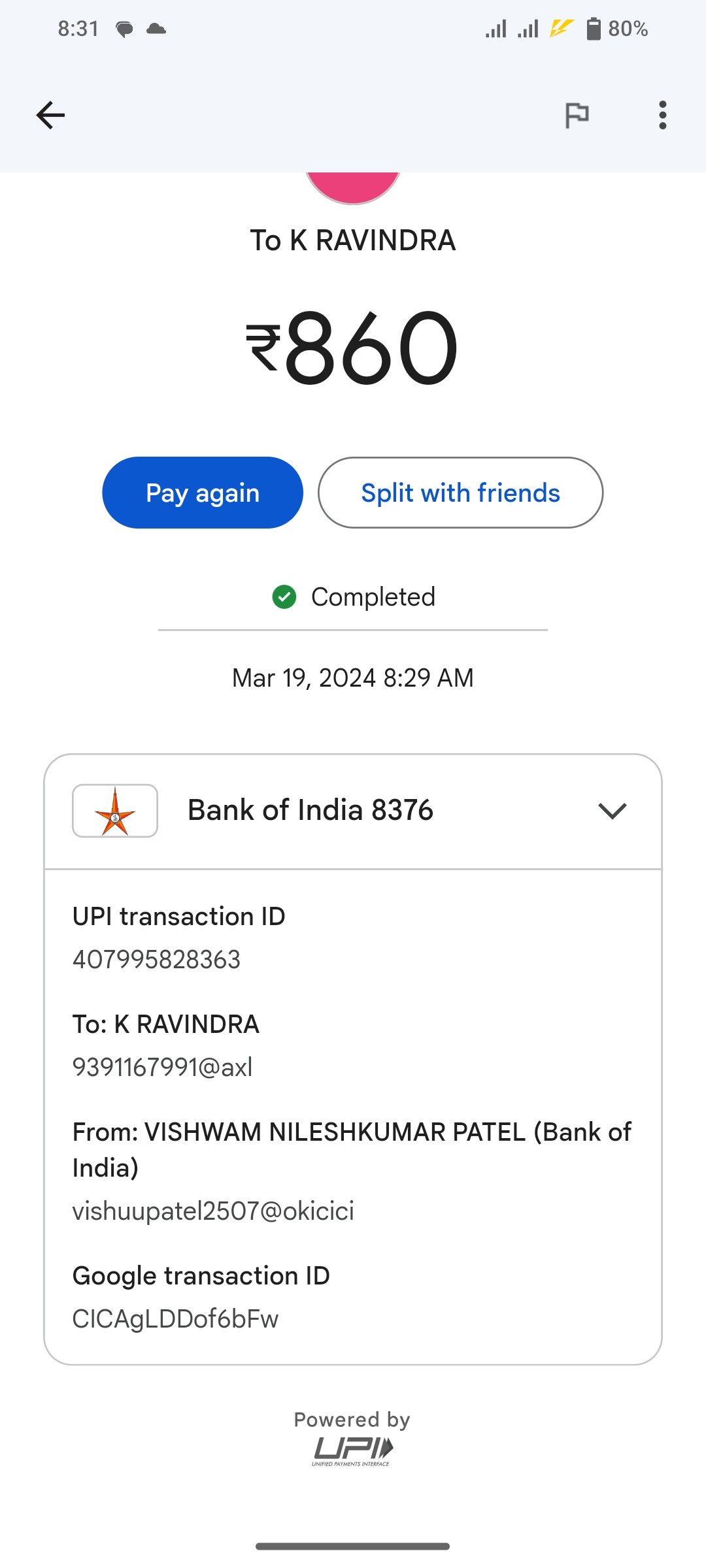Tap the UPI transaction ID number
This screenshot has height=1568, width=706.
[157, 960]
